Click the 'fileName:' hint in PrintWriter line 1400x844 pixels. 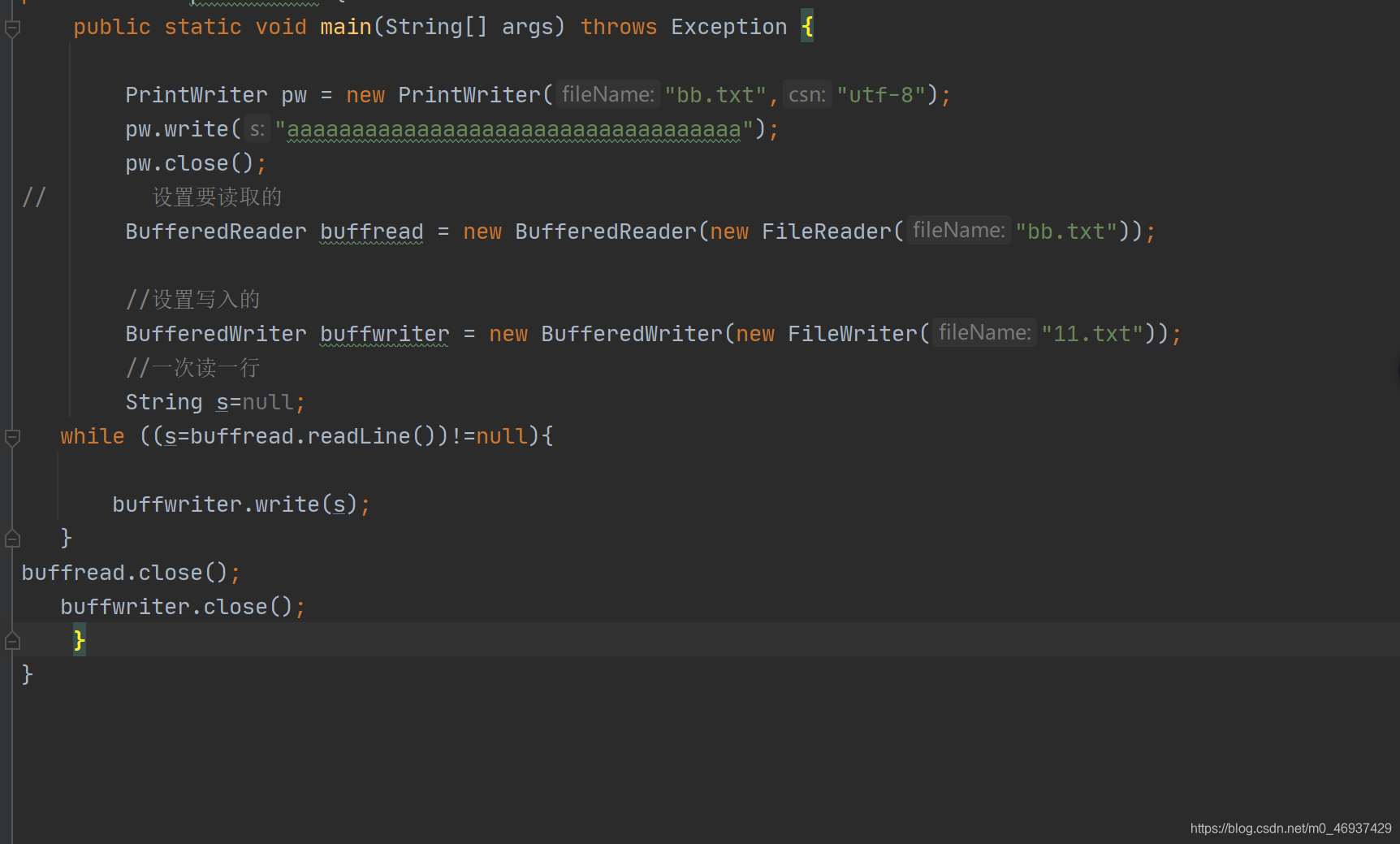click(x=607, y=94)
